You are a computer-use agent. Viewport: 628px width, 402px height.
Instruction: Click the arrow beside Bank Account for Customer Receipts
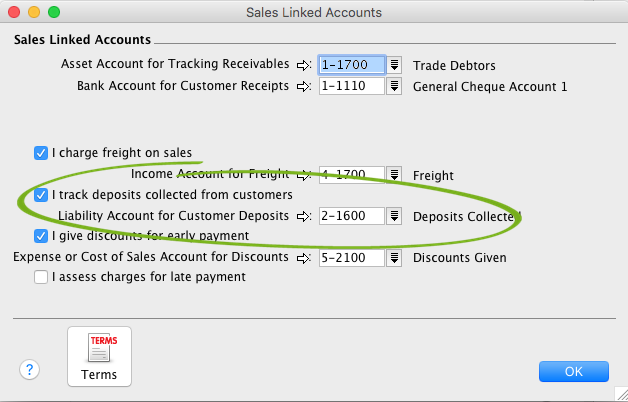pyautogui.click(x=305, y=86)
